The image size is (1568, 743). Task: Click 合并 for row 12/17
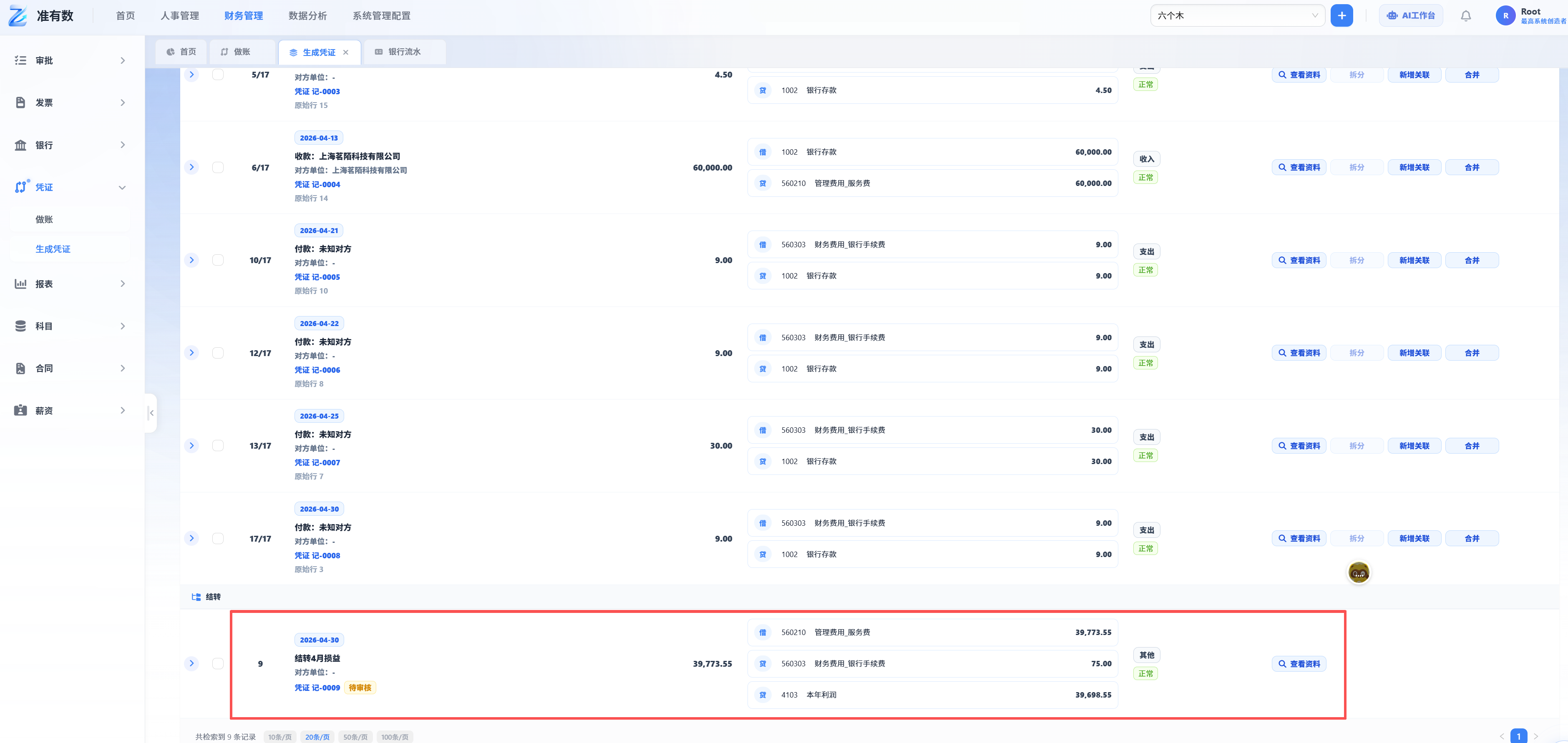point(1472,353)
